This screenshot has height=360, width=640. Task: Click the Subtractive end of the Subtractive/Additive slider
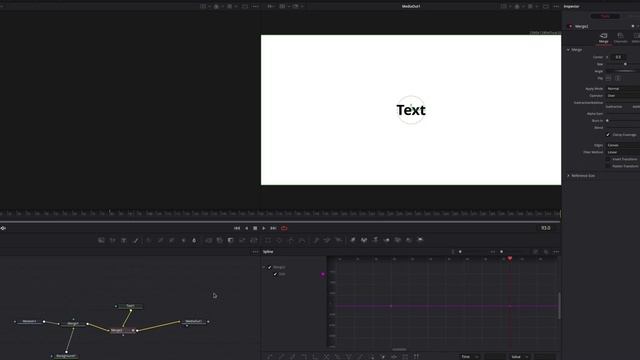[614, 107]
